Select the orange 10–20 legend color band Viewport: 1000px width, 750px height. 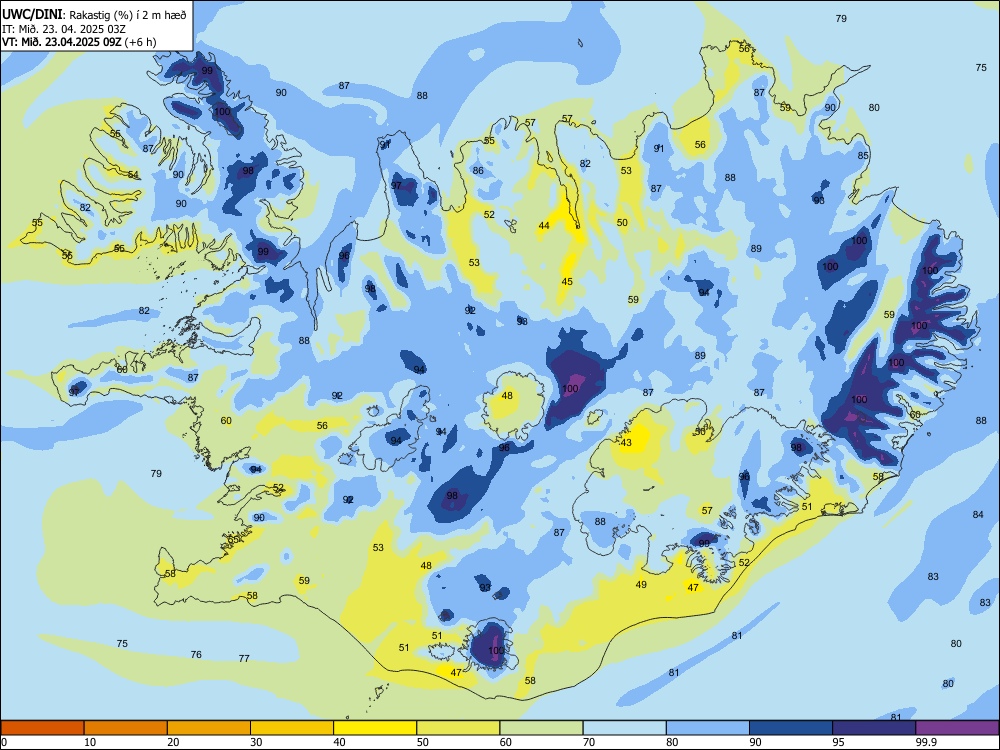click(x=126, y=728)
